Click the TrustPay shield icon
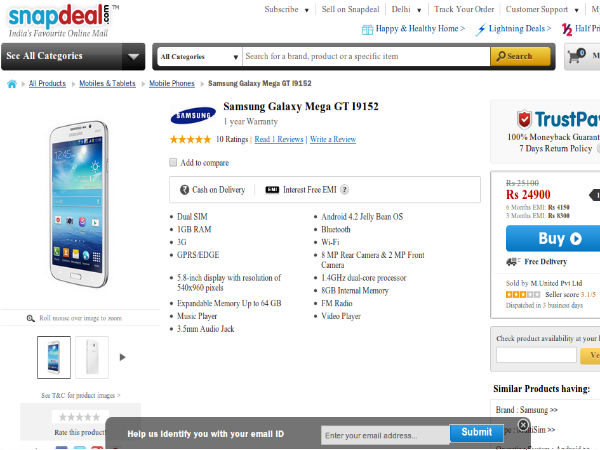 [524, 120]
